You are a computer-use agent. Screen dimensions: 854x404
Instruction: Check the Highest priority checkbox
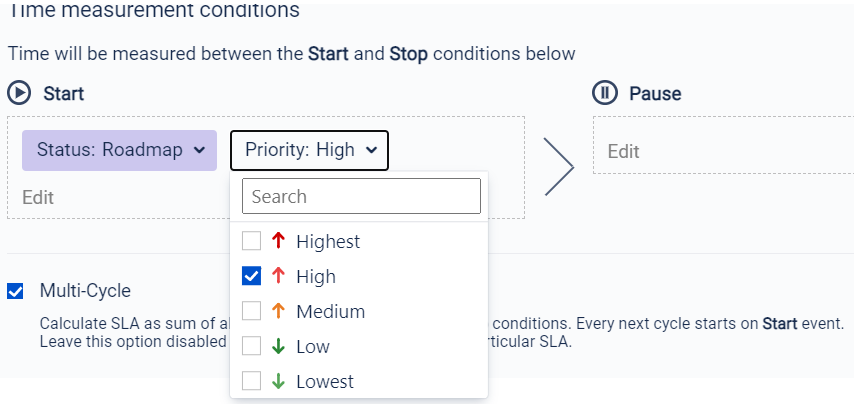pyautogui.click(x=252, y=241)
